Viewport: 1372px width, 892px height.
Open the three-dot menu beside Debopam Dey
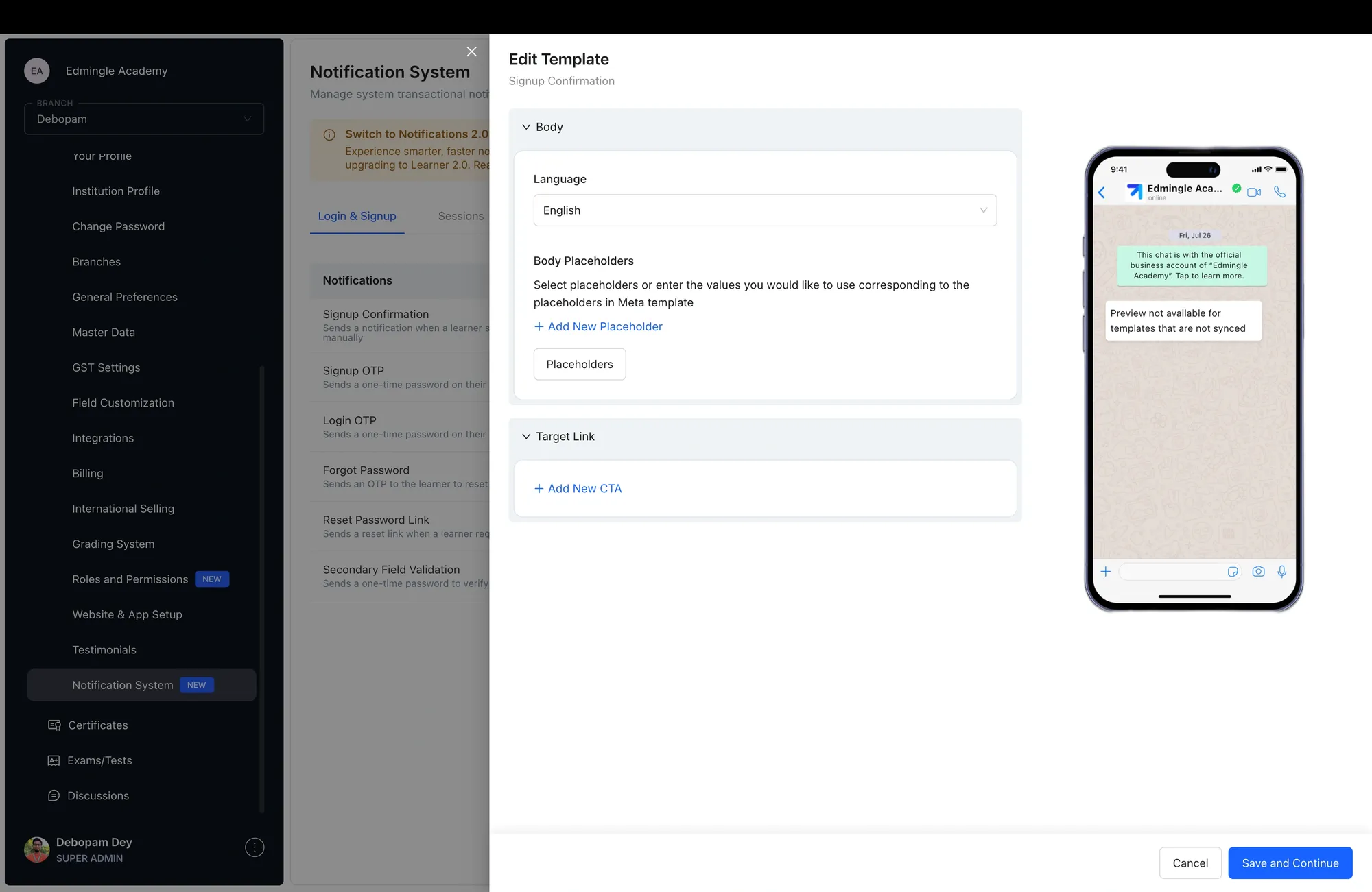click(255, 848)
